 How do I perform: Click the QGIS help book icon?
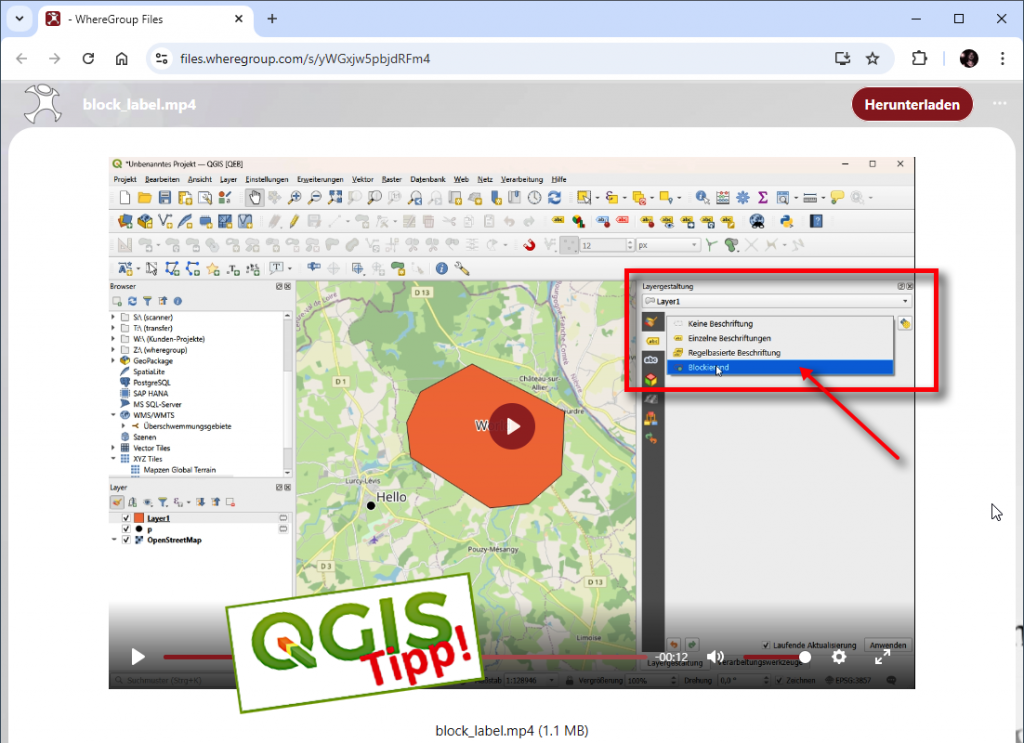pos(816,222)
